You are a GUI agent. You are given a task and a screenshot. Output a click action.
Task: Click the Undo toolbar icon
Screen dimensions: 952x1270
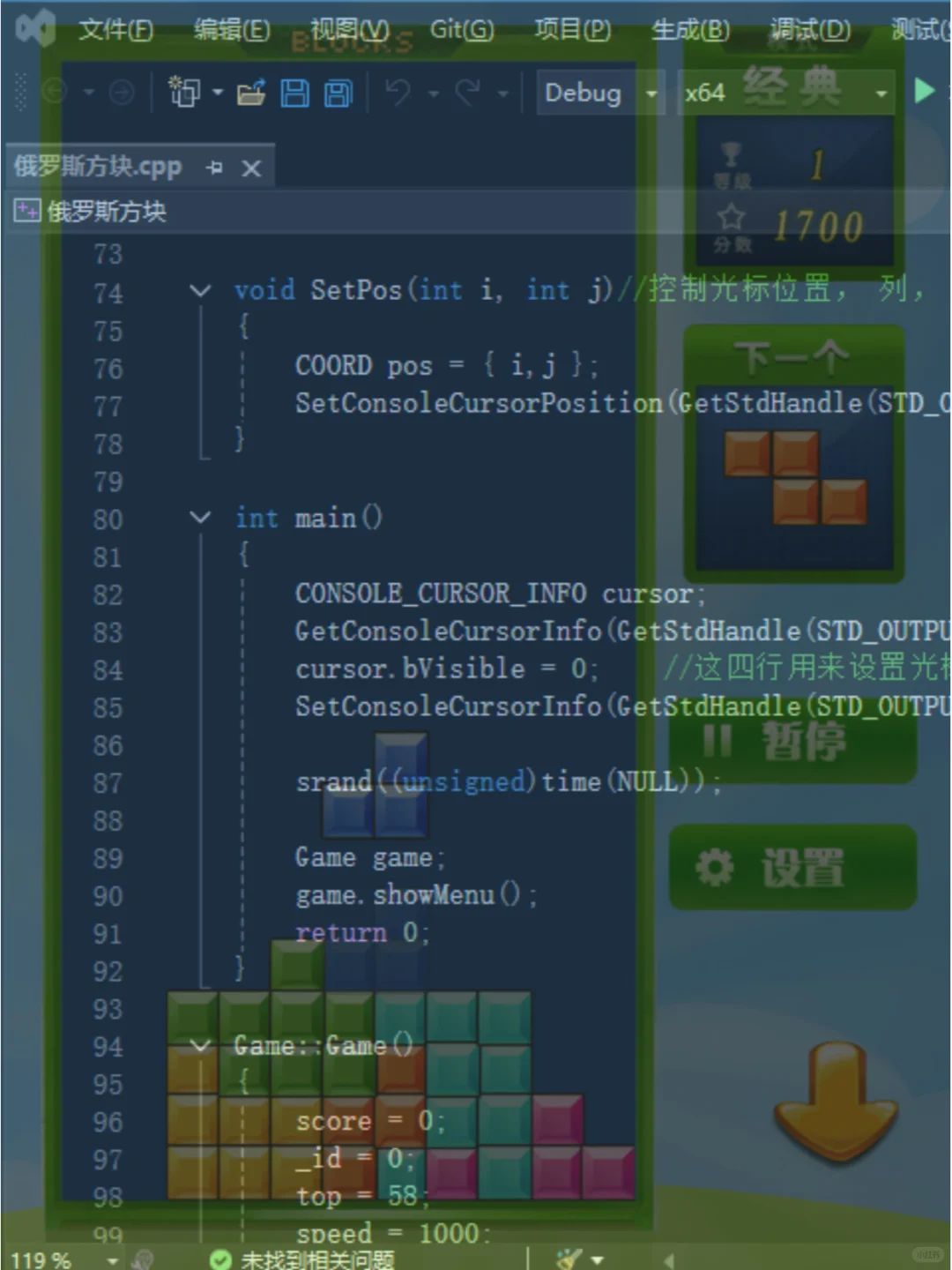398,92
